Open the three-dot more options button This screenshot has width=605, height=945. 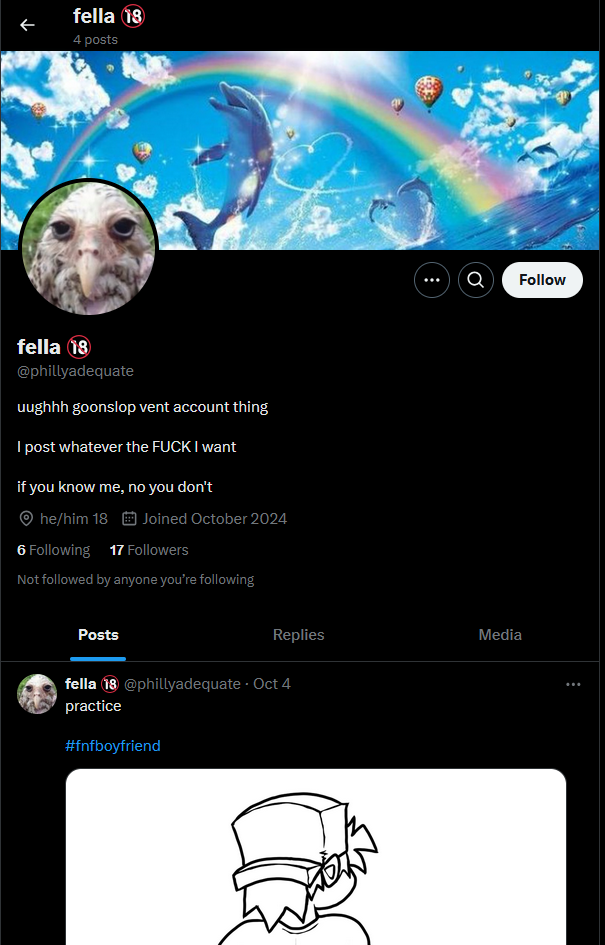[x=431, y=280]
